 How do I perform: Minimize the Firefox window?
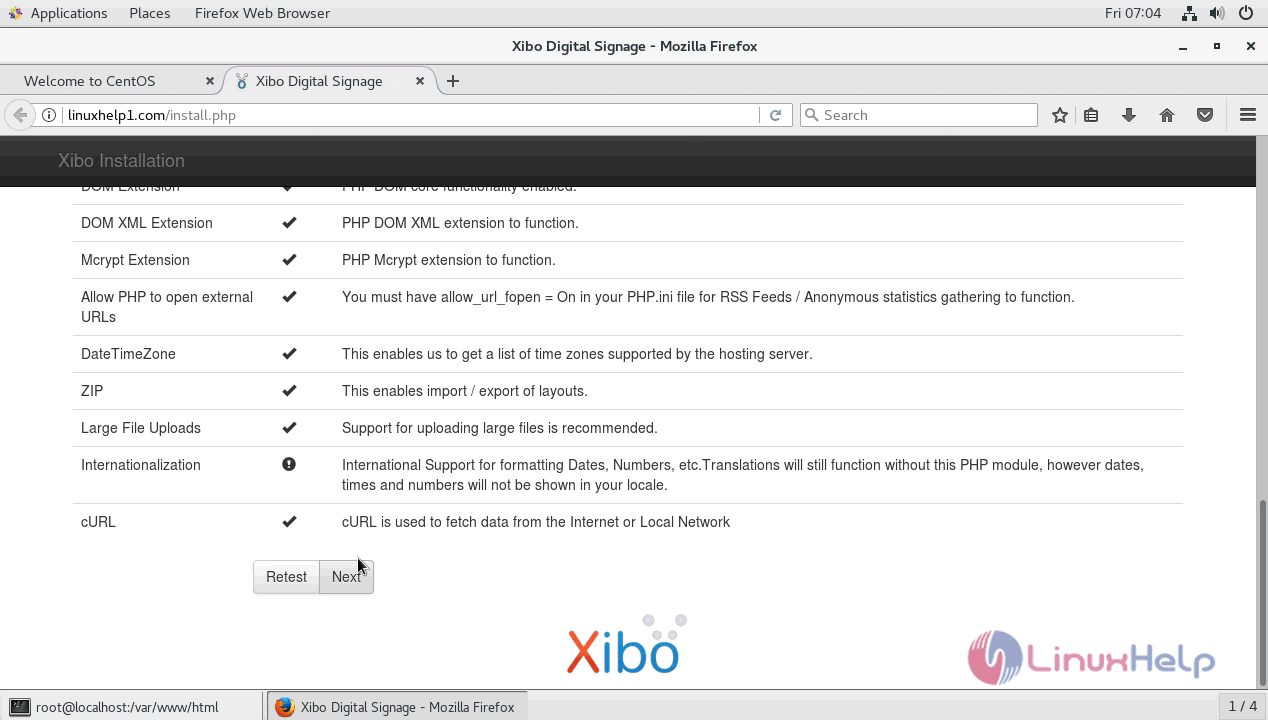coord(1183,46)
